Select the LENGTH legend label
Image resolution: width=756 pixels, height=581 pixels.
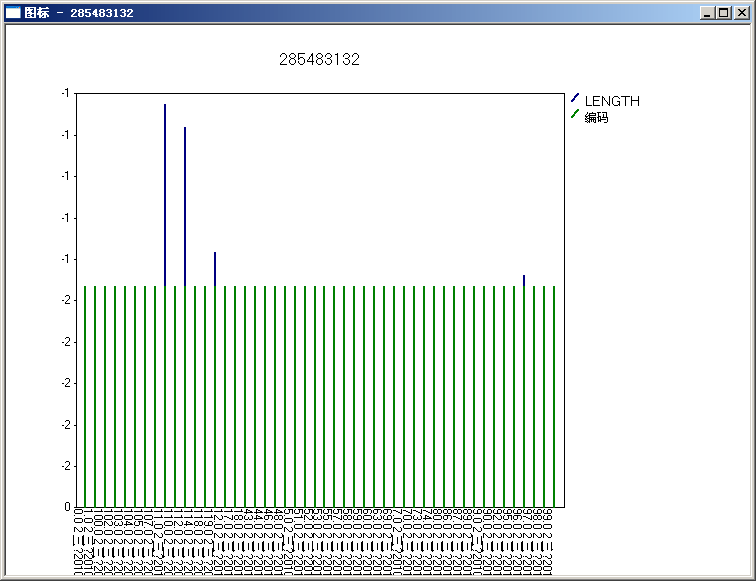click(612, 101)
